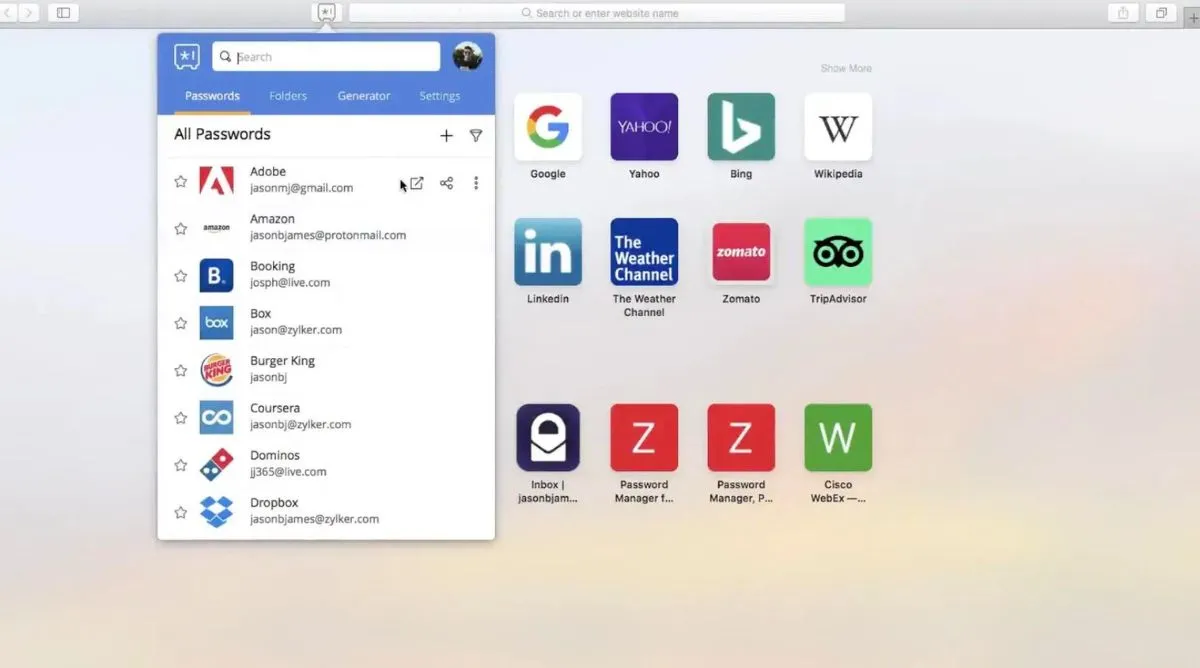Toggle favorite star for Box
Image resolution: width=1200 pixels, height=668 pixels.
(x=181, y=323)
